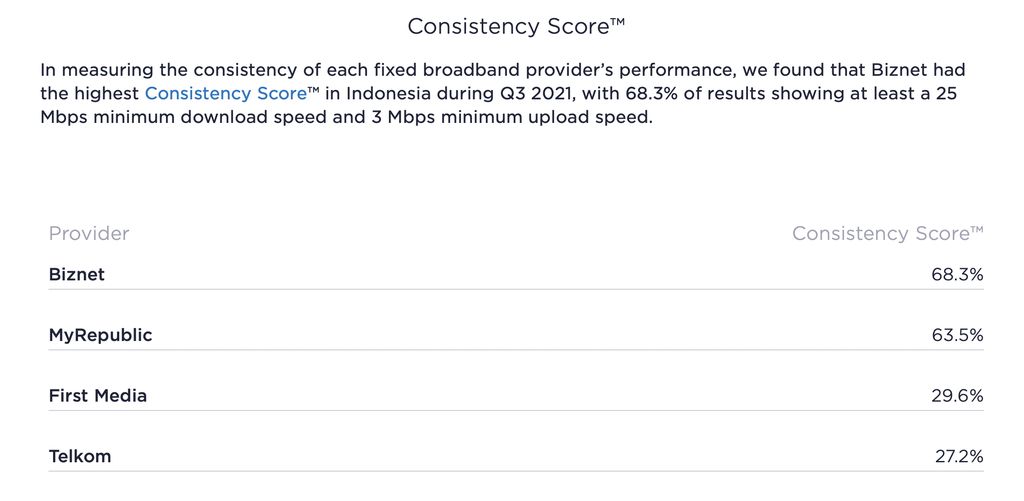
Task: Click MyRepublic's 63.5% score value
Action: (957, 335)
